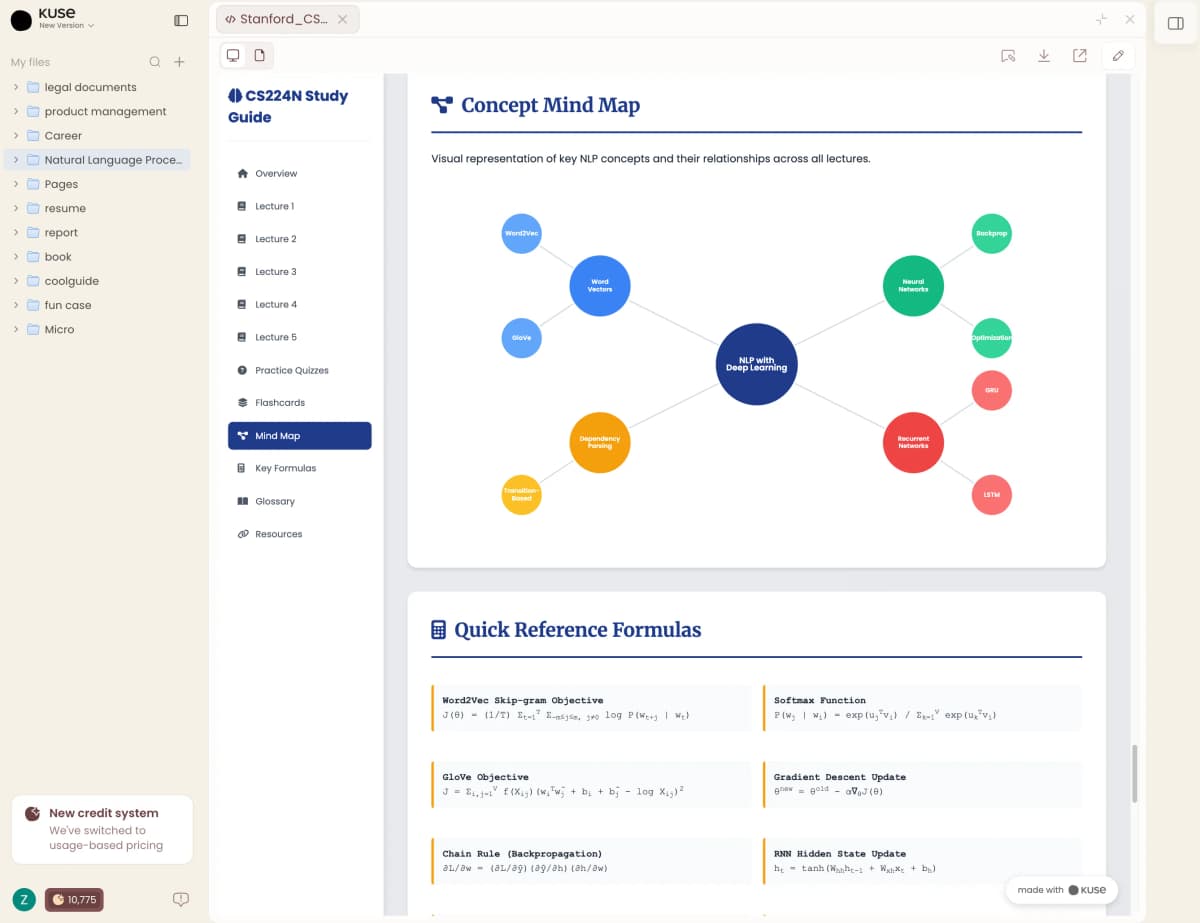Click the 10,775 credits button
Screen dimensions: 1200x923
[73, 900]
